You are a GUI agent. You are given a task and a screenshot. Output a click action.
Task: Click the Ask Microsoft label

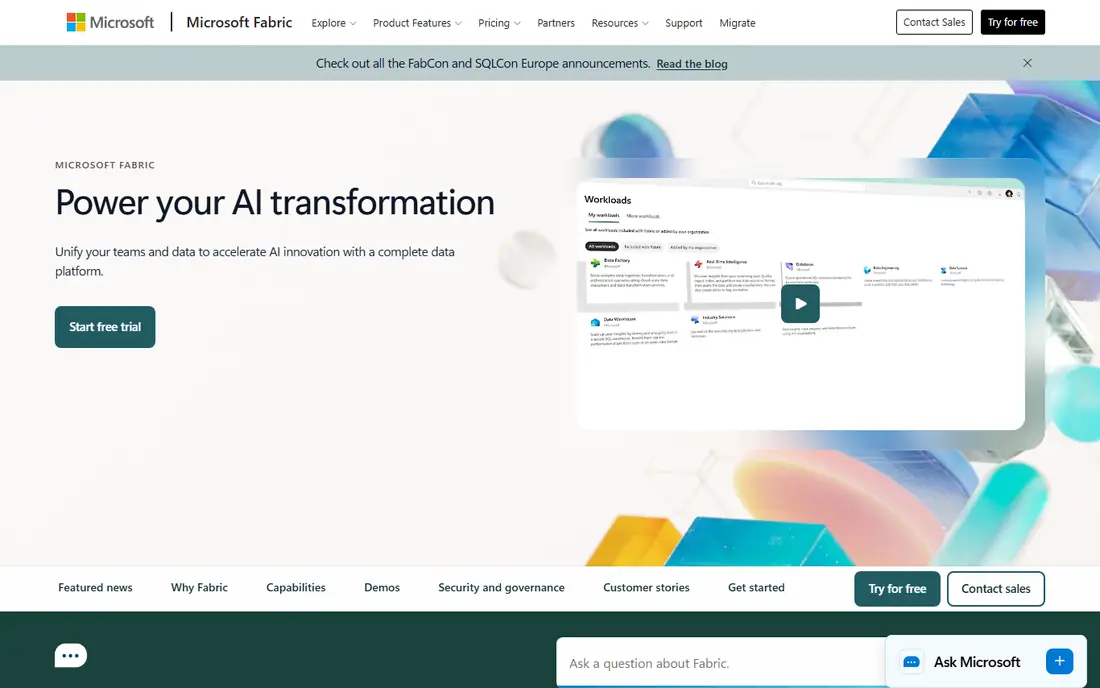tap(977, 662)
